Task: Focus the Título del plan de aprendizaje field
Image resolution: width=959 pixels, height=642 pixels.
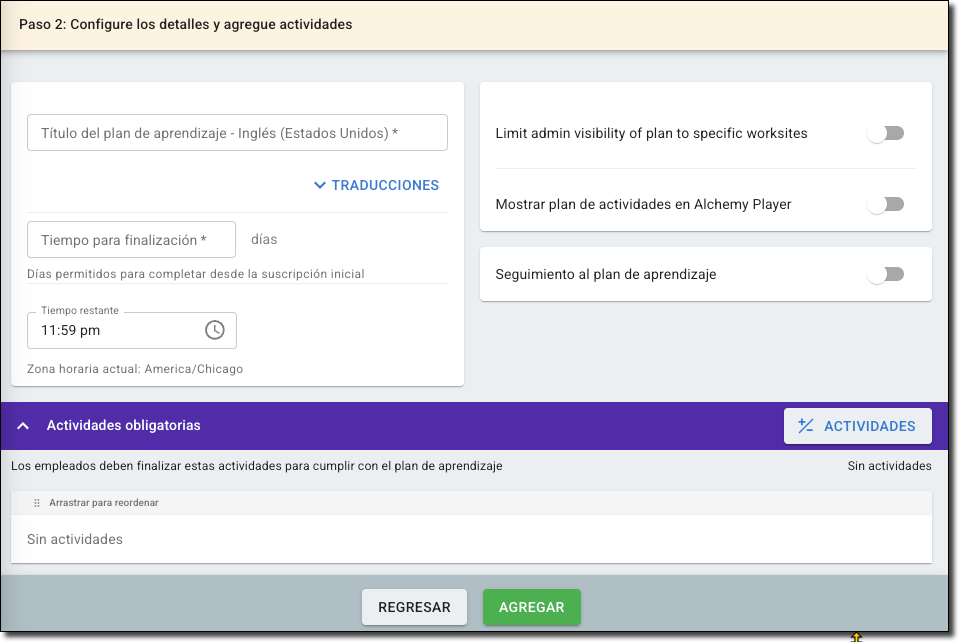Action: tap(237, 133)
